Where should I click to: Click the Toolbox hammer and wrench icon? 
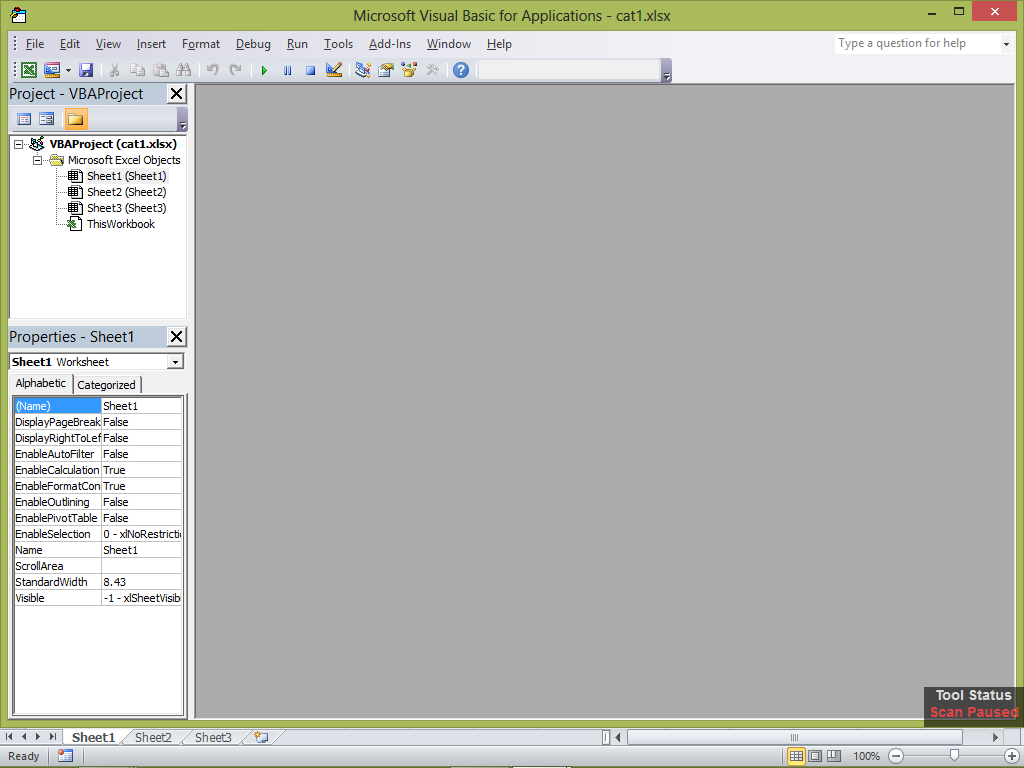432,70
